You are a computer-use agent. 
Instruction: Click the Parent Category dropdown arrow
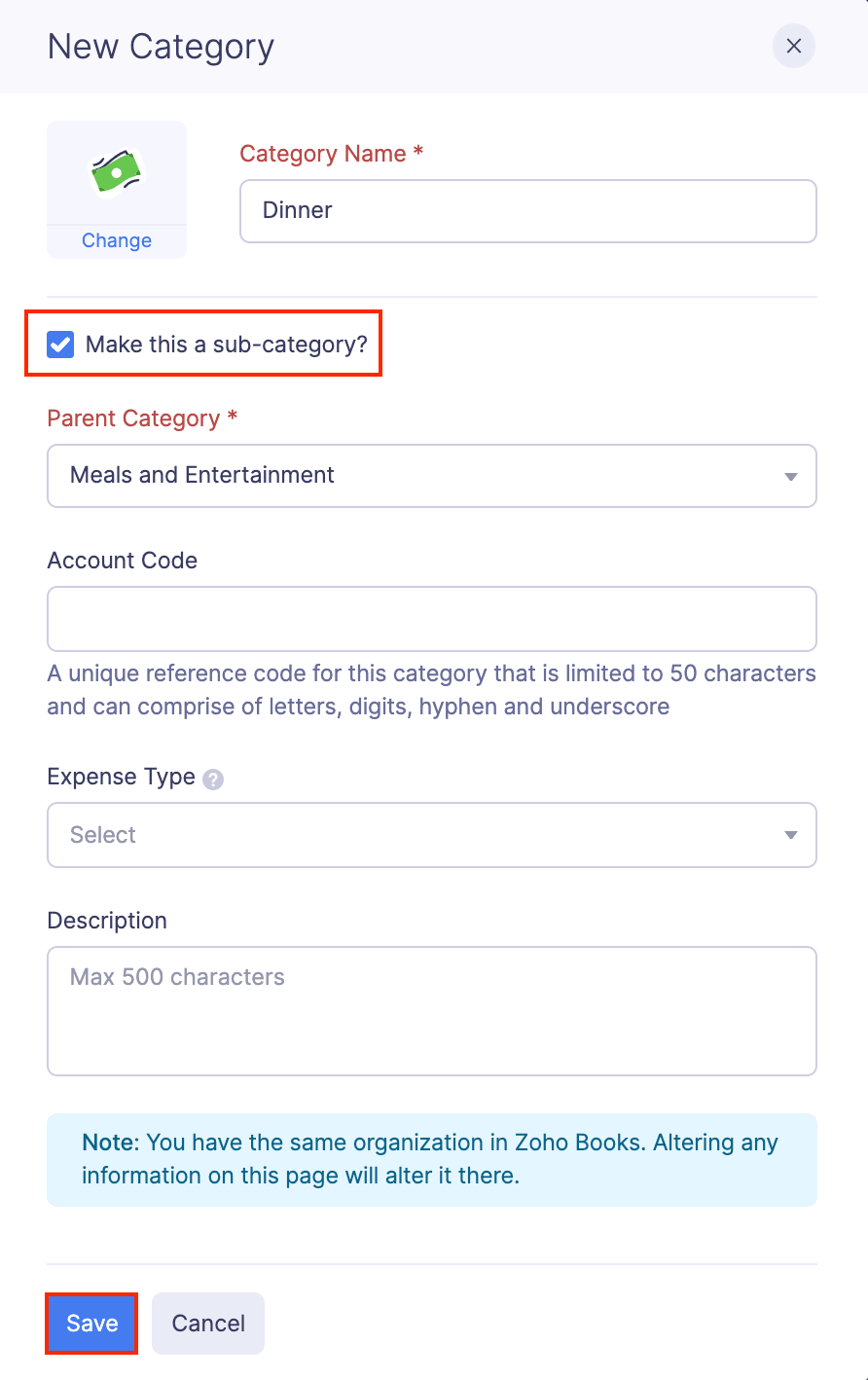790,476
